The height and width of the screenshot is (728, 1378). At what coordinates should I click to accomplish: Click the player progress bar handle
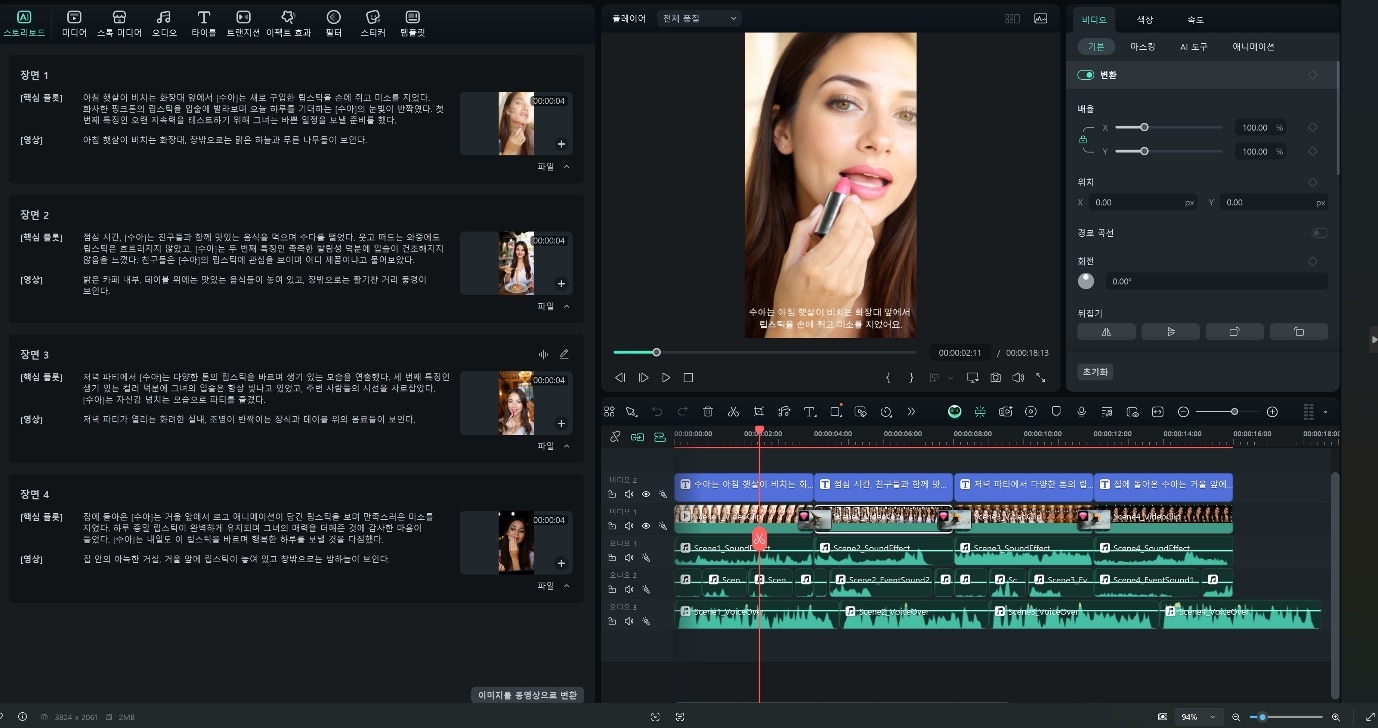tap(656, 352)
